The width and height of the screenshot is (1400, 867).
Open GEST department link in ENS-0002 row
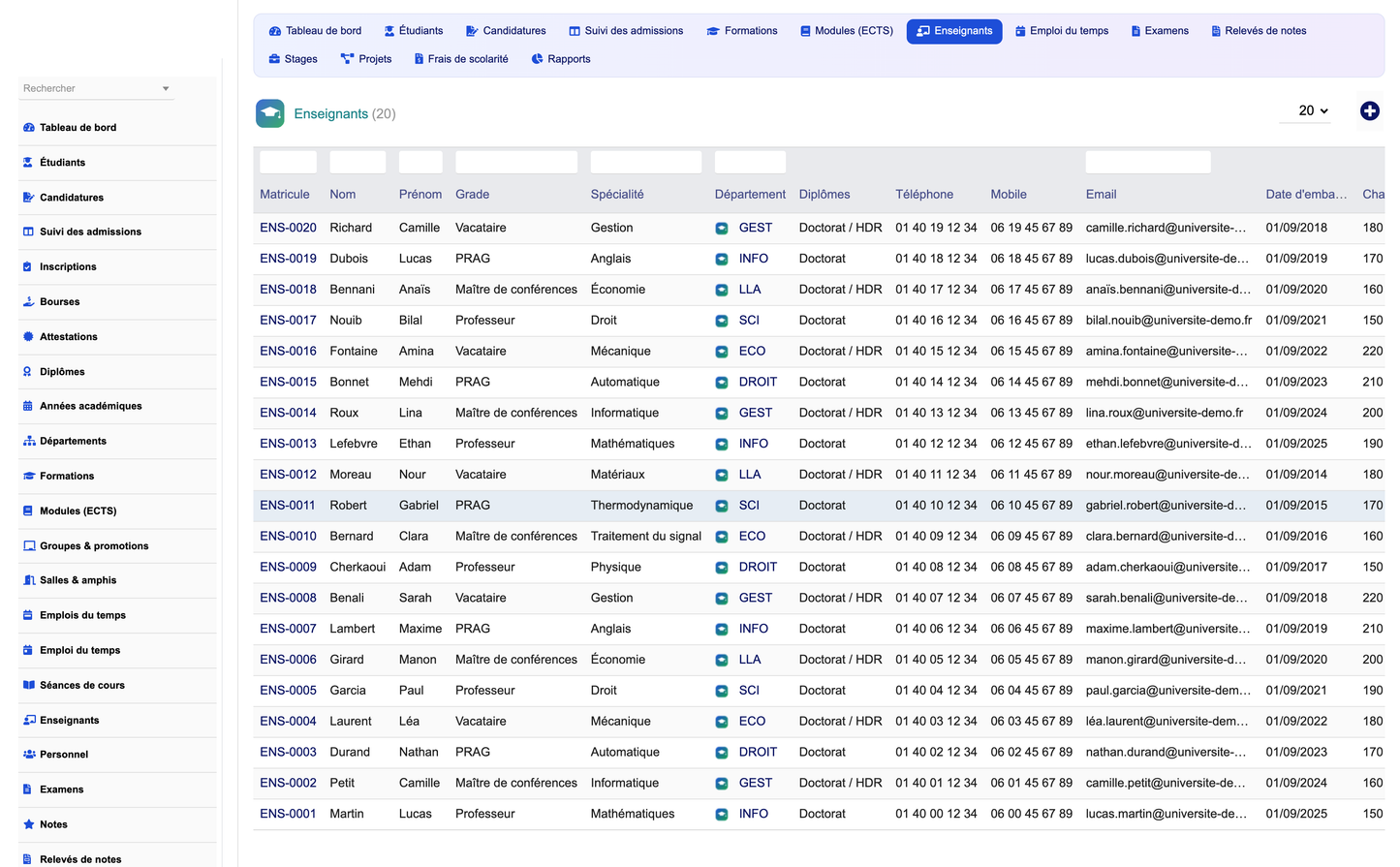click(x=756, y=783)
